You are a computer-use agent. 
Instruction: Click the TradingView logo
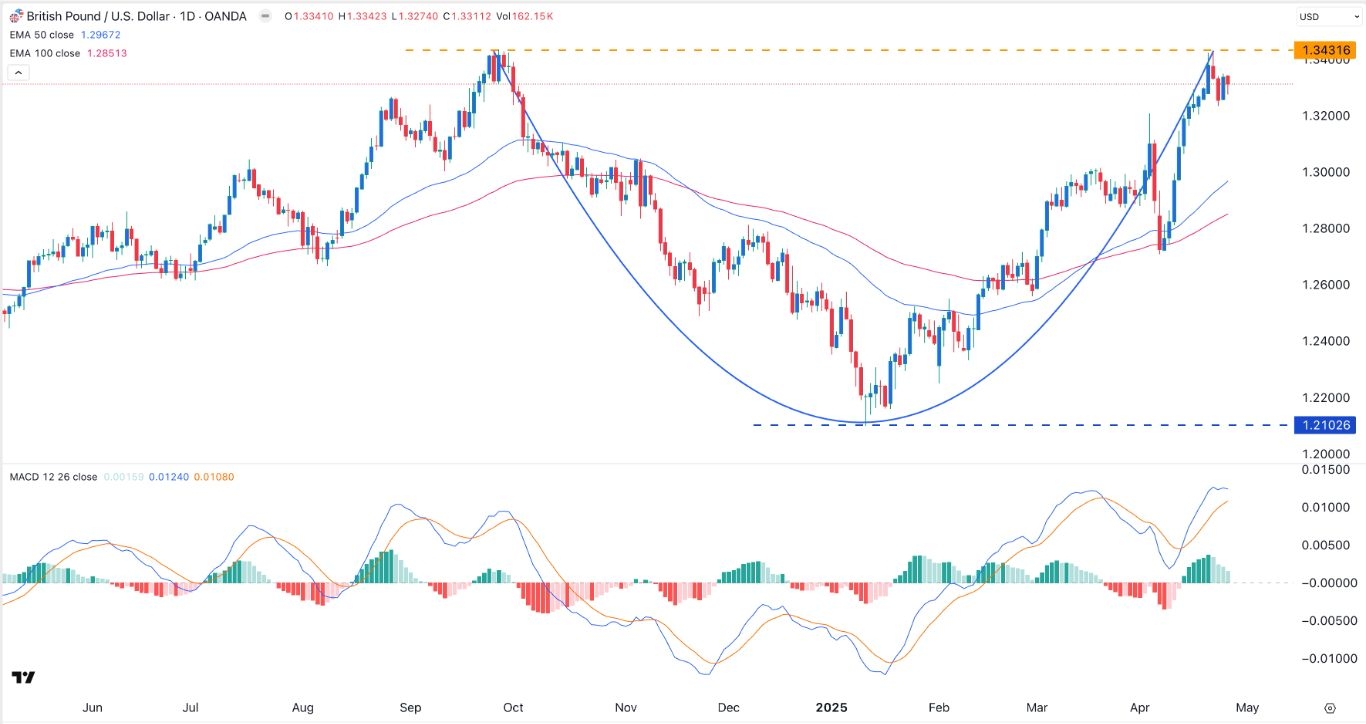click(24, 678)
